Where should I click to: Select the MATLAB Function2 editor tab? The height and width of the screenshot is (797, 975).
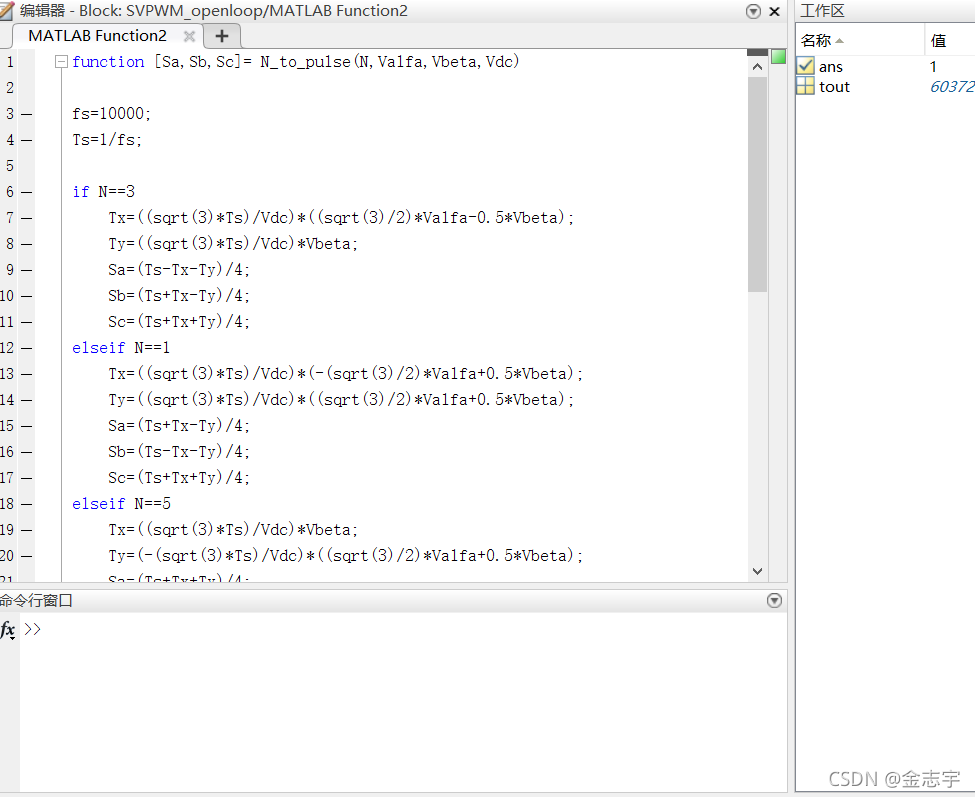pyautogui.click(x=98, y=36)
